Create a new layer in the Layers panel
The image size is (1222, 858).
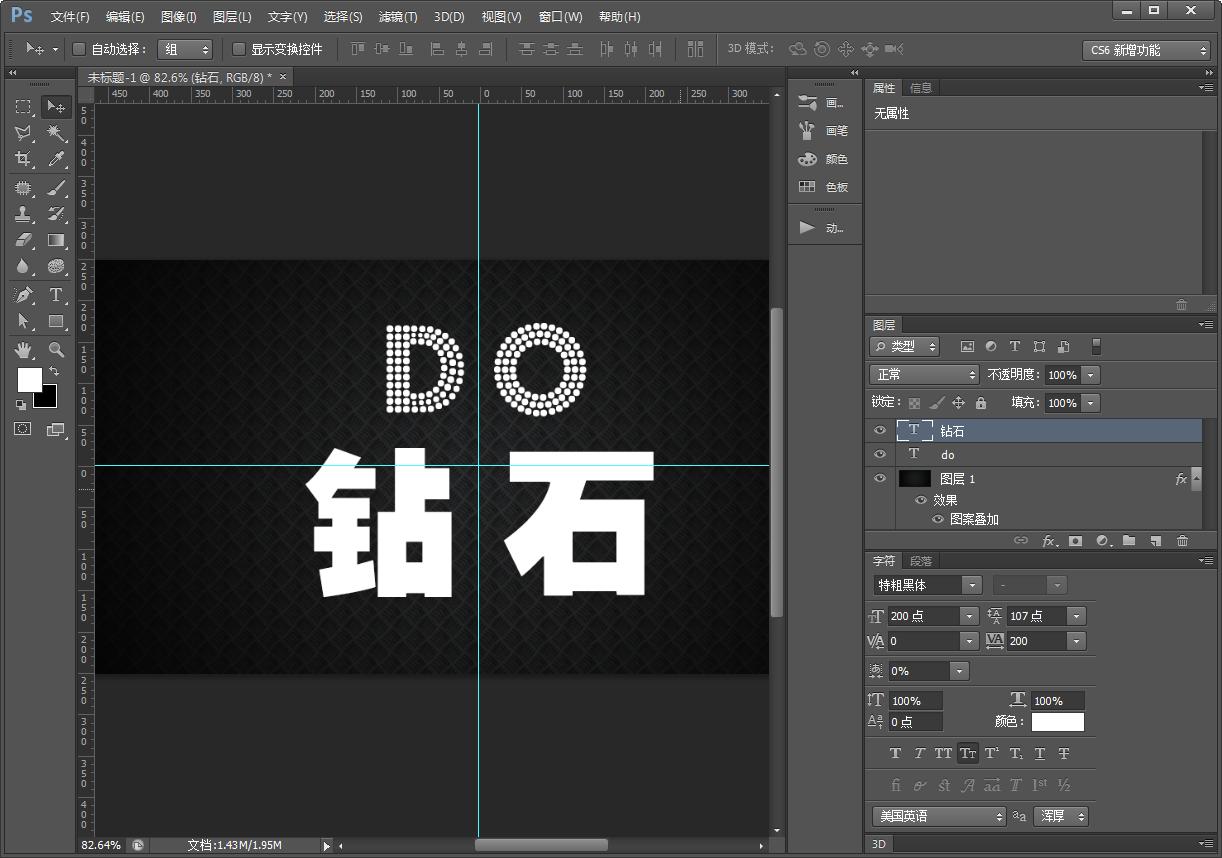click(1156, 540)
